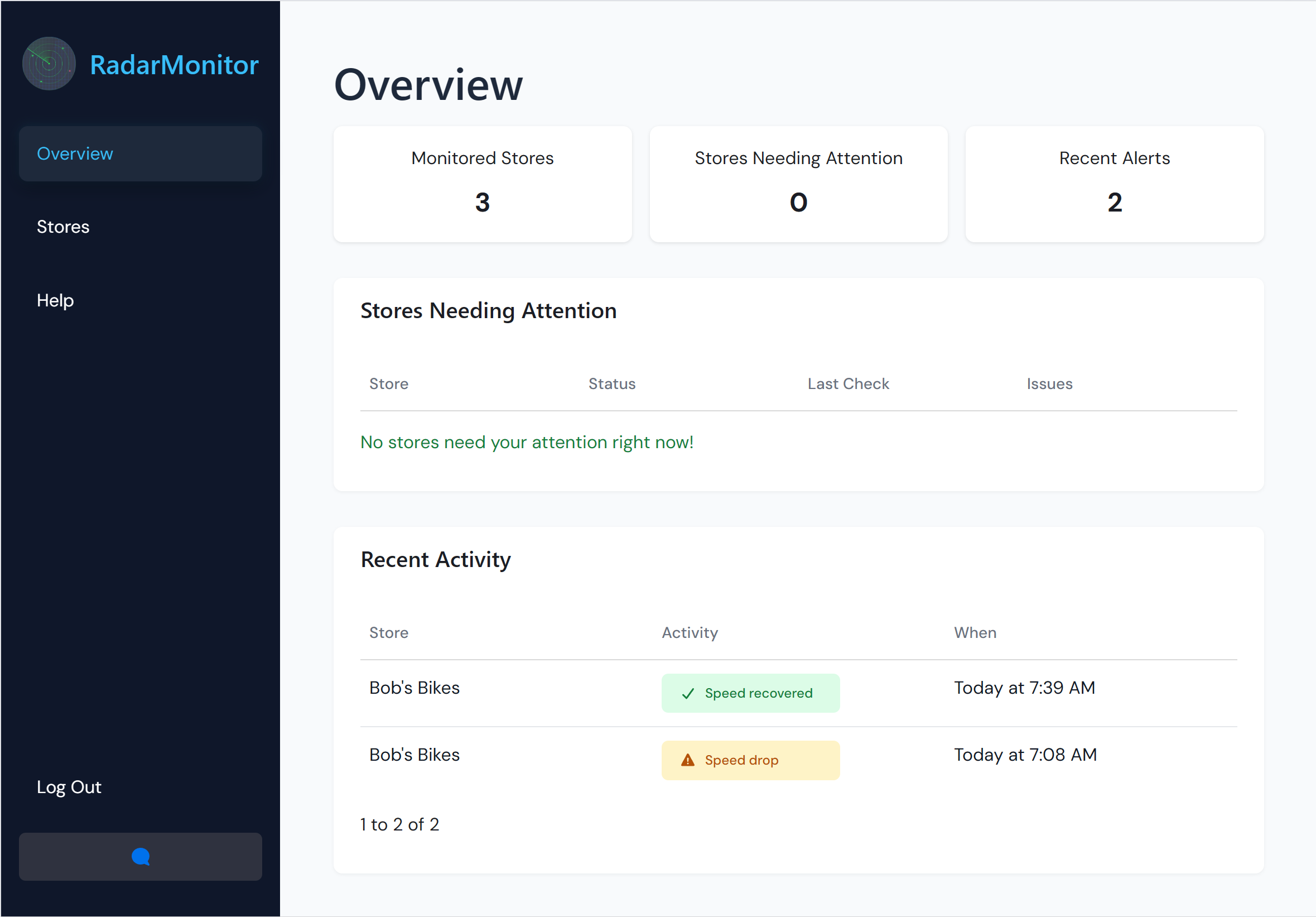The image size is (1316, 917).
Task: Click the warning triangle on Speed drop
Action: click(x=687, y=760)
